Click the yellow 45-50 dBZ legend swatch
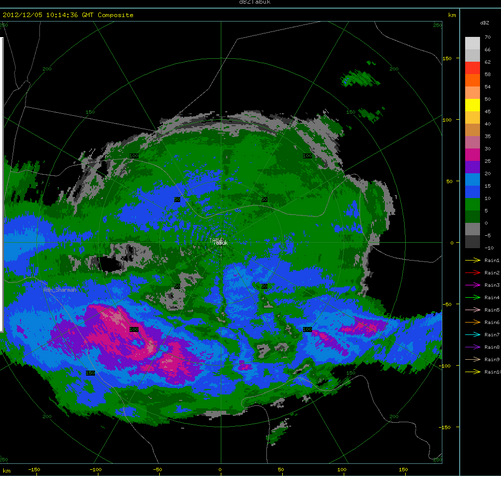This screenshot has width=501, height=480. pyautogui.click(x=473, y=105)
